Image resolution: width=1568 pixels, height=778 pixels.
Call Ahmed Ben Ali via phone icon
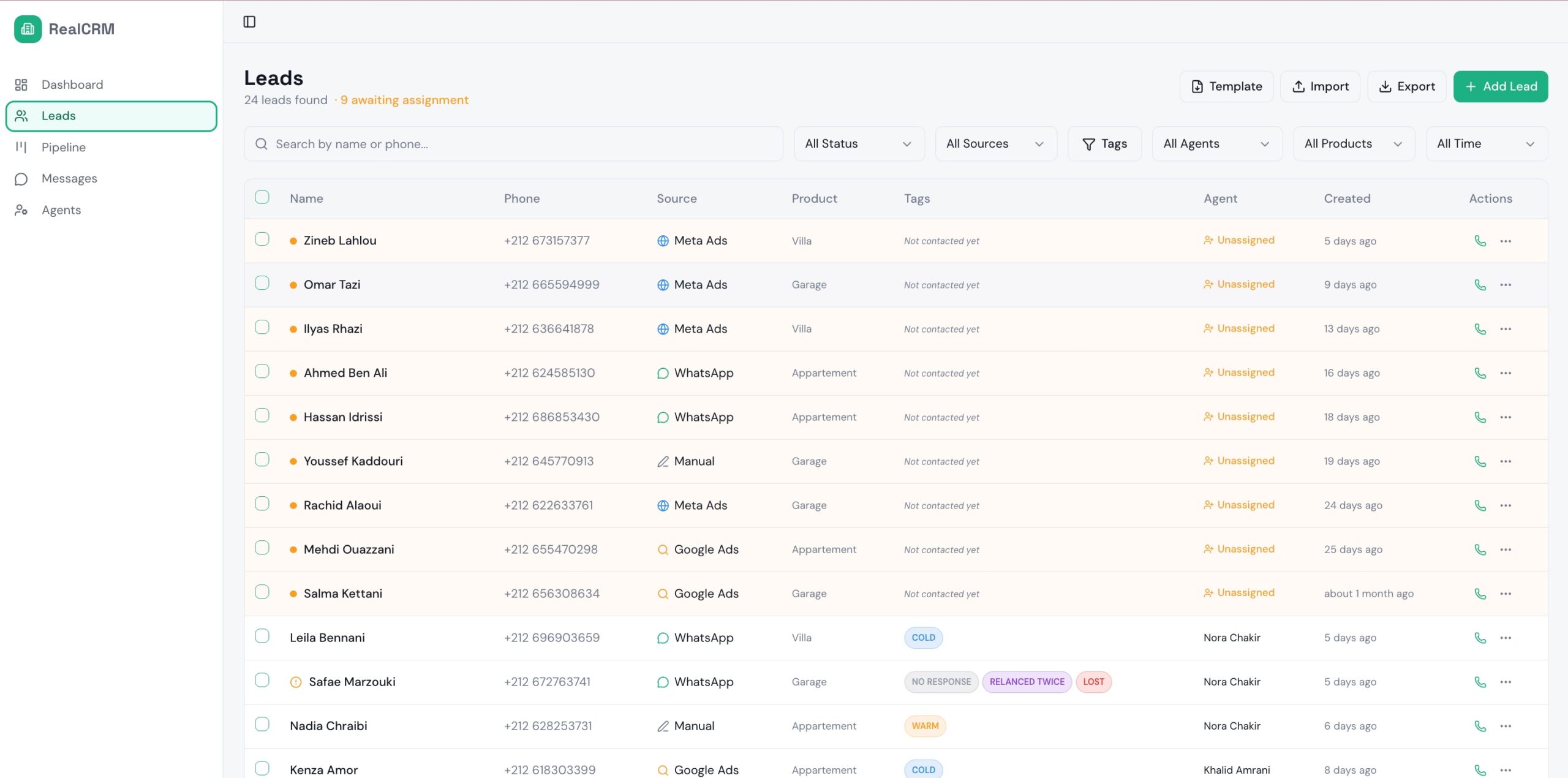pyautogui.click(x=1480, y=373)
